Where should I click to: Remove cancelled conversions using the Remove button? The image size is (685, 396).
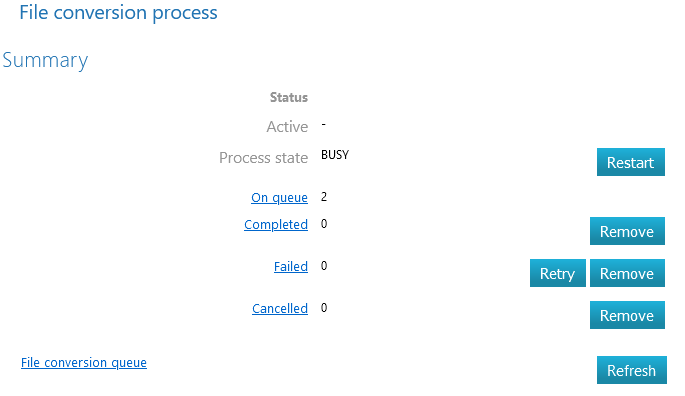tap(627, 315)
